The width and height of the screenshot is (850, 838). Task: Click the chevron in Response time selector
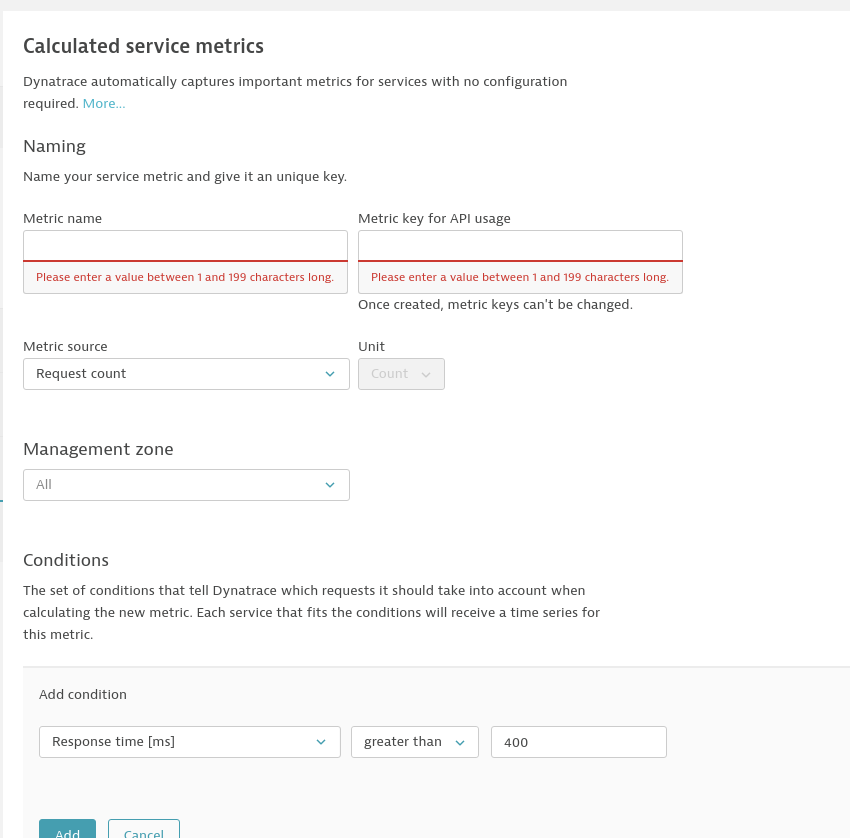point(321,742)
